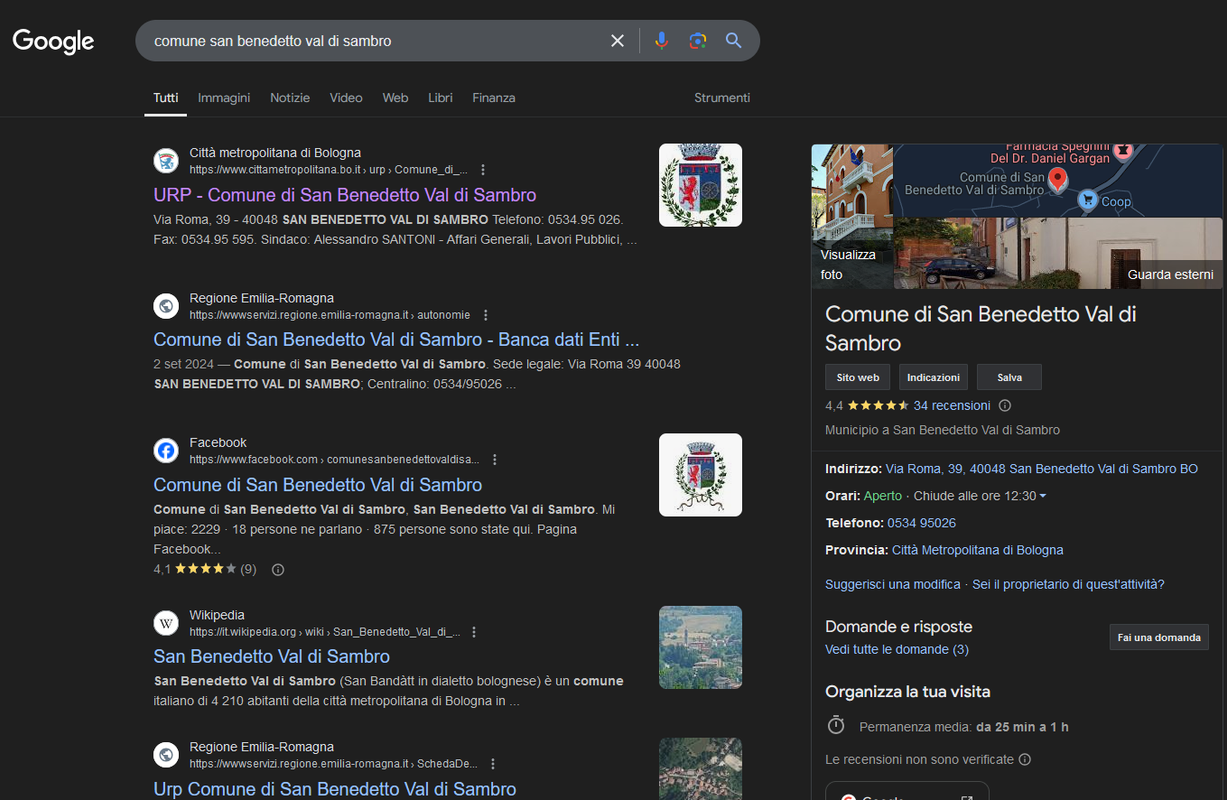The width and height of the screenshot is (1227, 800).
Task: Open the Strumenti search tools
Action: [x=722, y=98]
